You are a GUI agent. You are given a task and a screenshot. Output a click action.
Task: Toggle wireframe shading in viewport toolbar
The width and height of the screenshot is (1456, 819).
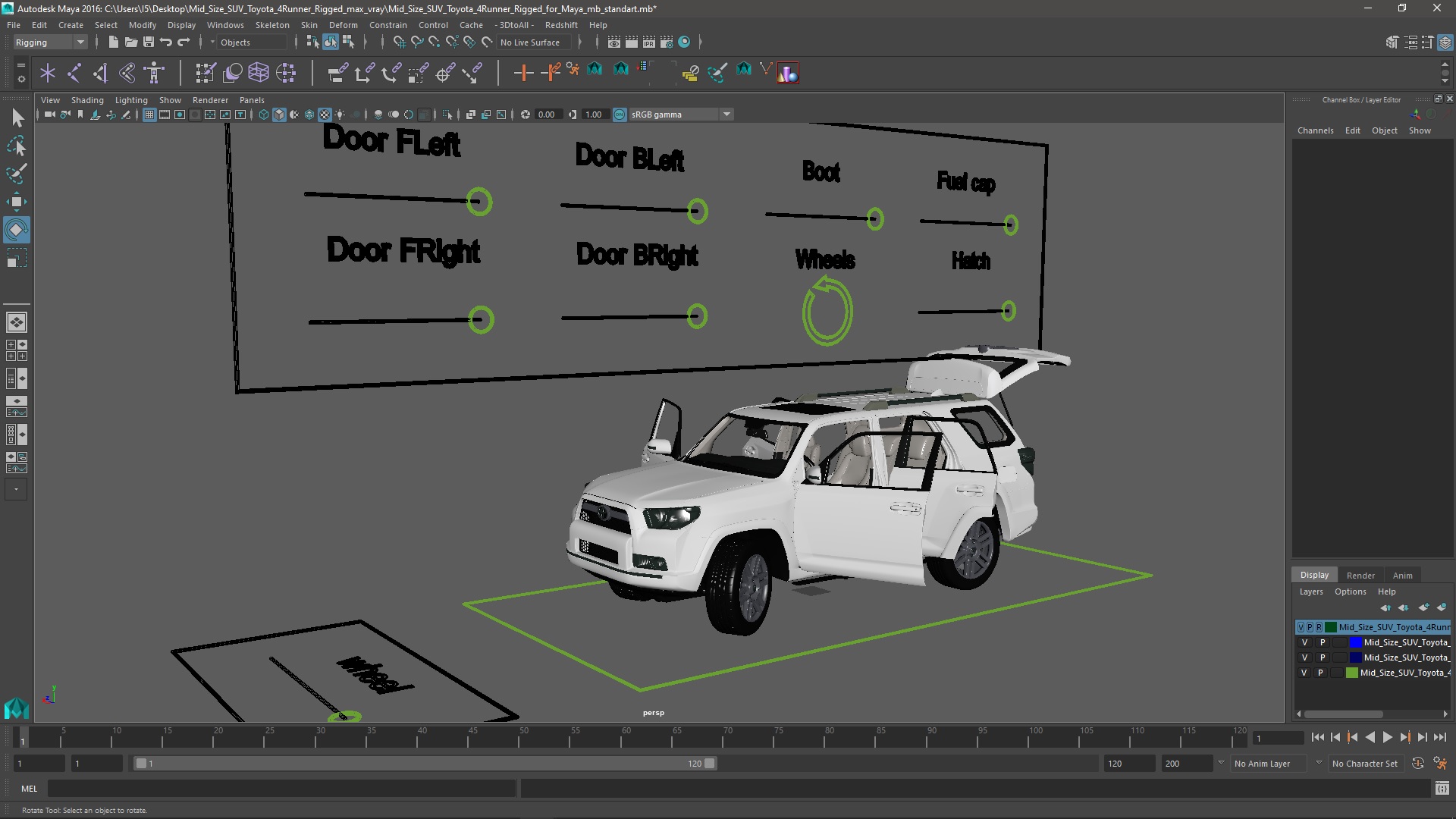pyautogui.click(x=264, y=115)
